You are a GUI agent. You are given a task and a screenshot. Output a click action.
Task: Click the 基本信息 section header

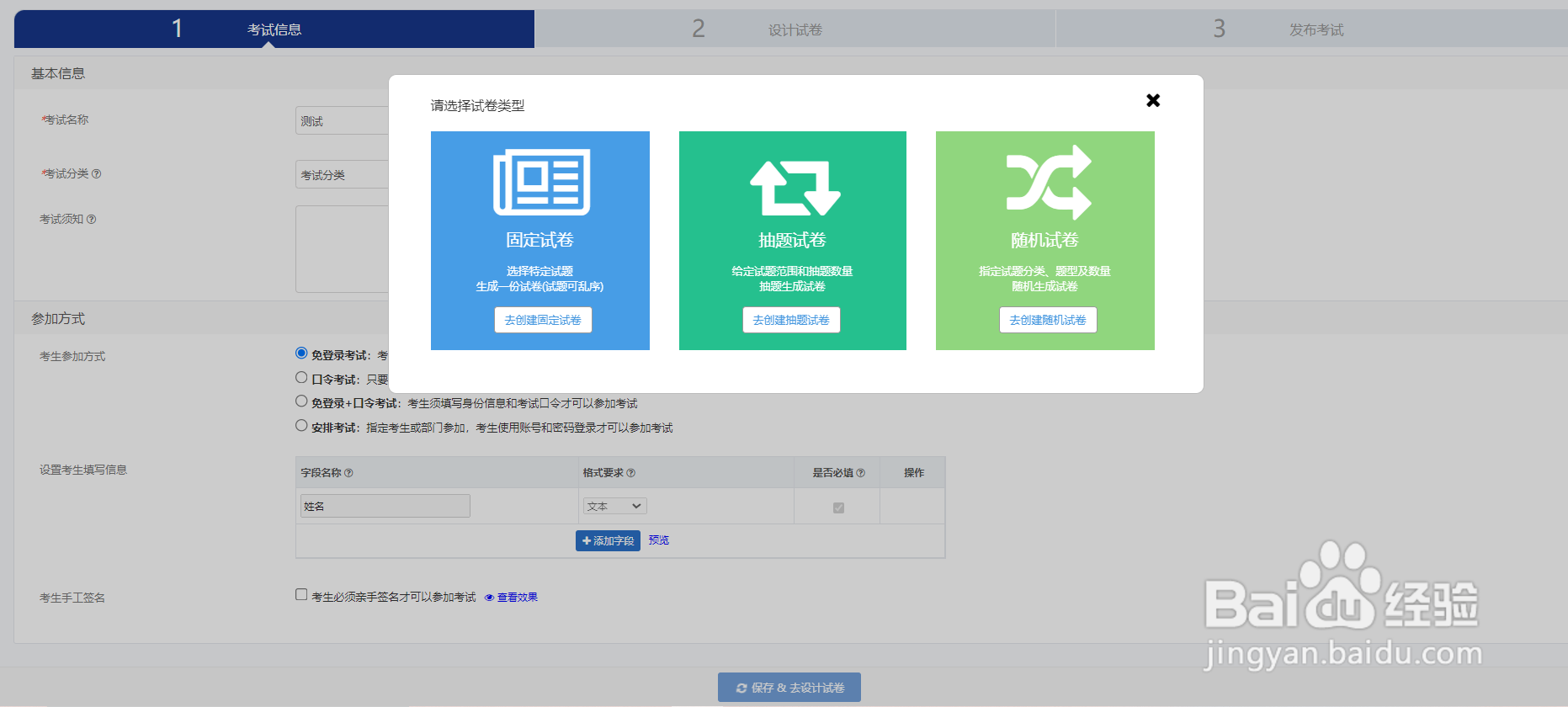[x=58, y=74]
